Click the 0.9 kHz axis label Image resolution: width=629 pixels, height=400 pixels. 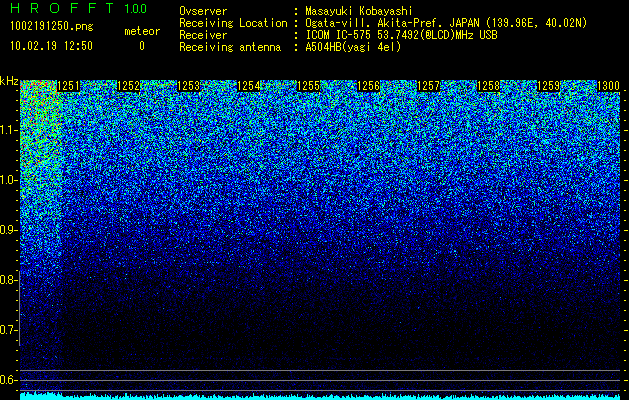pyautogui.click(x=9, y=230)
